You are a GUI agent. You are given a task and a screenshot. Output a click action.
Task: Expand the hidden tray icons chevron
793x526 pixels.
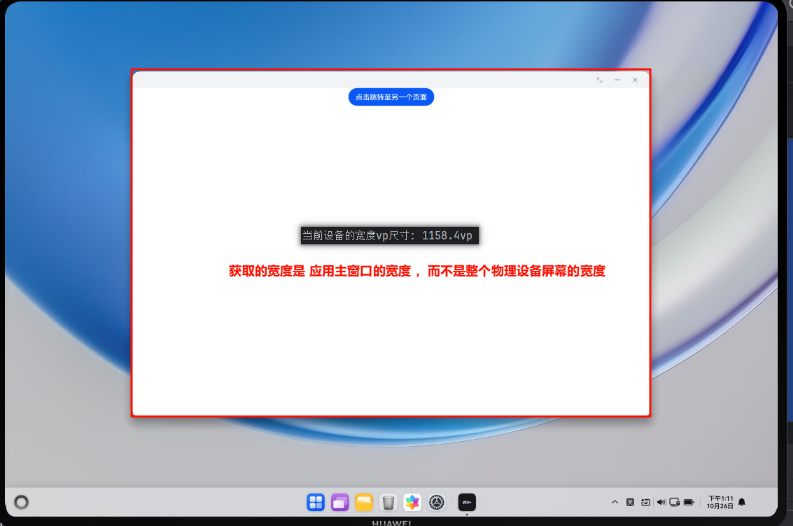[614, 502]
